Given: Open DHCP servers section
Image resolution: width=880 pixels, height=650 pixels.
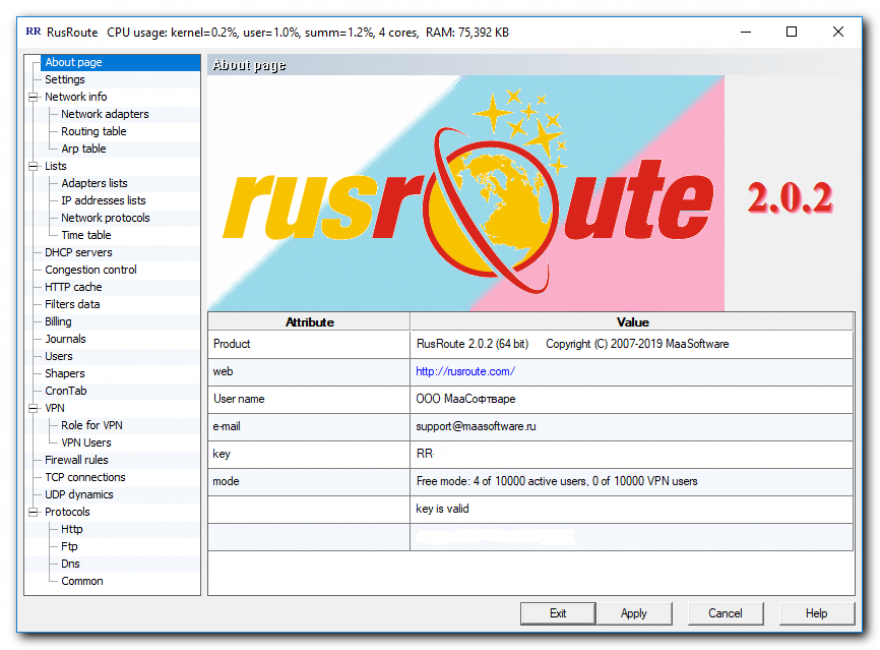Looking at the screenshot, I should pos(78,253).
